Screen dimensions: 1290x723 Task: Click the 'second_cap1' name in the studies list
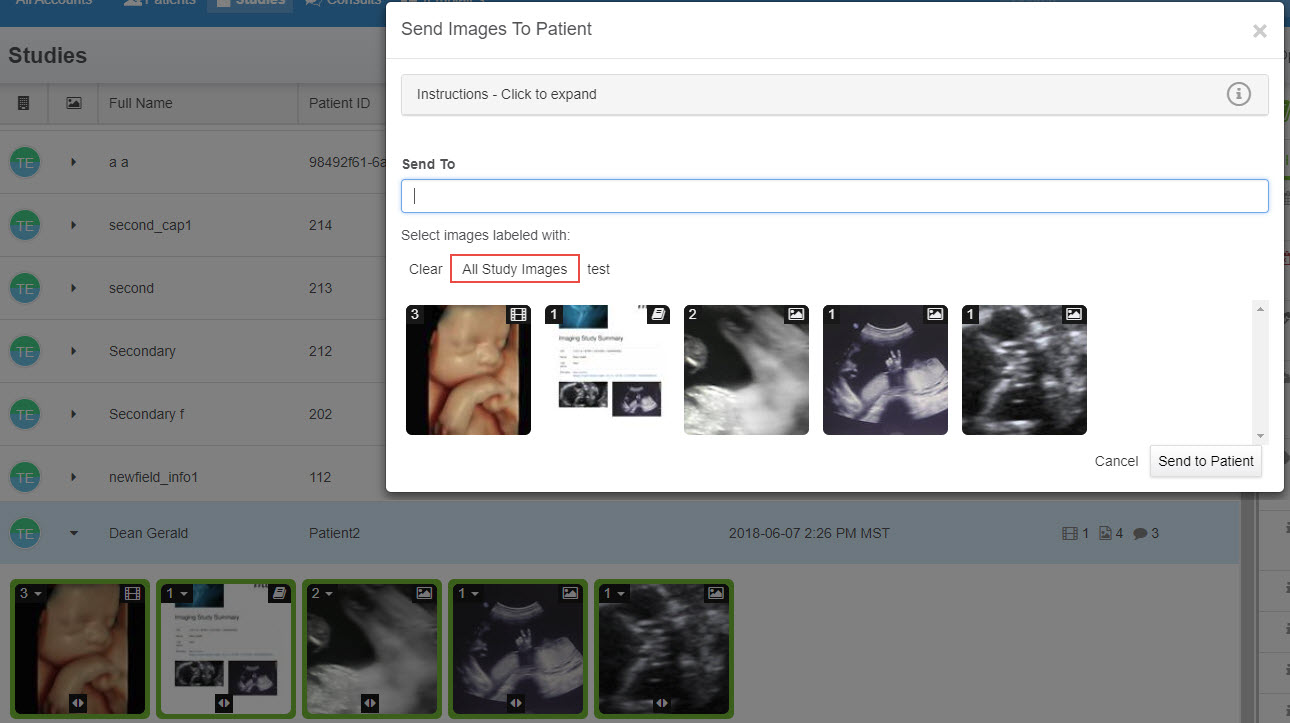tap(150, 225)
